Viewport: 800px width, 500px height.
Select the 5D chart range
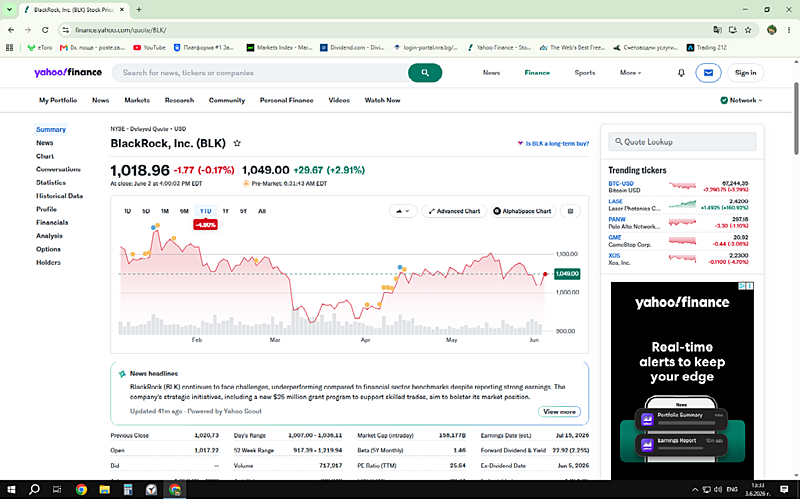click(x=146, y=211)
